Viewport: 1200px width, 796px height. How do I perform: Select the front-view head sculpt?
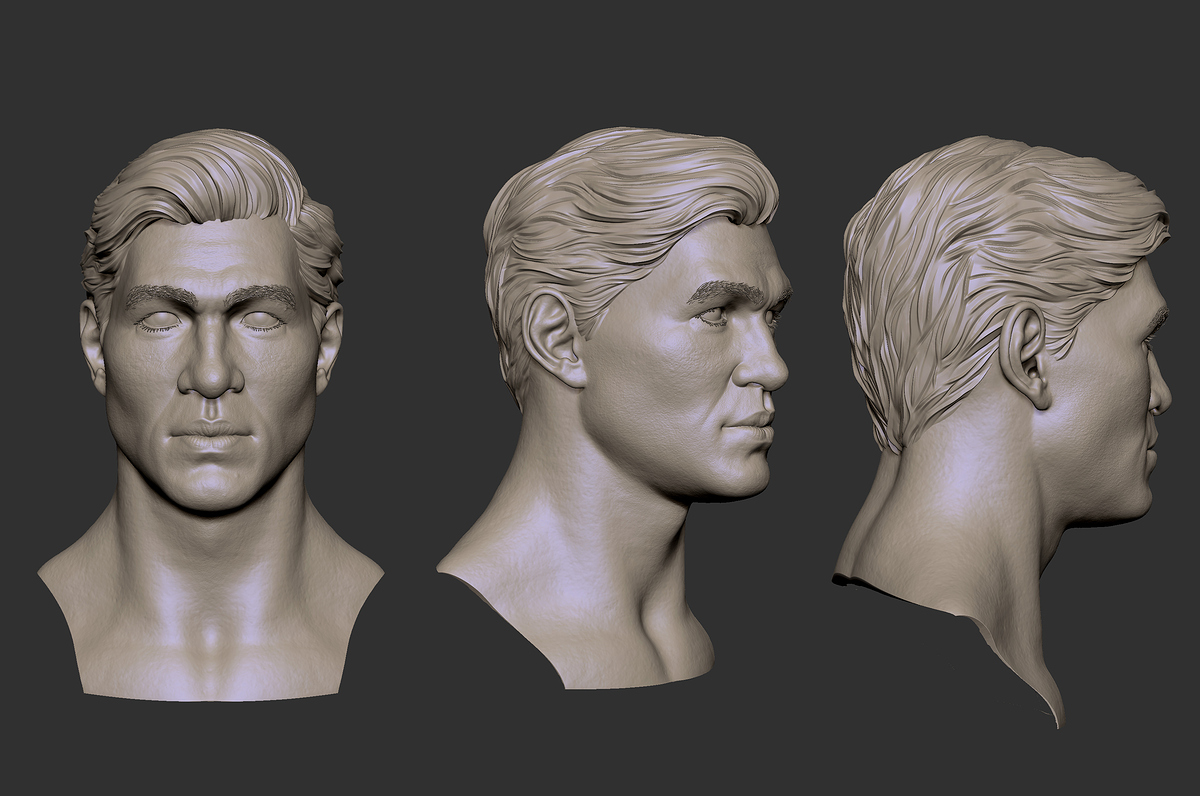click(211, 415)
